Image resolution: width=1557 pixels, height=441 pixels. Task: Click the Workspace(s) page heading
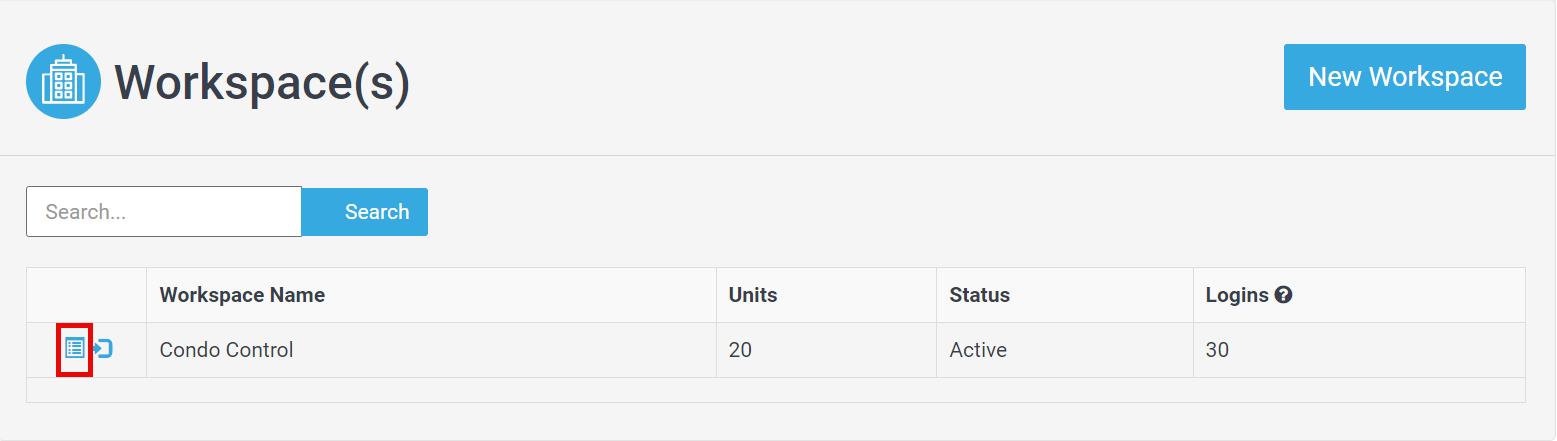(x=262, y=82)
